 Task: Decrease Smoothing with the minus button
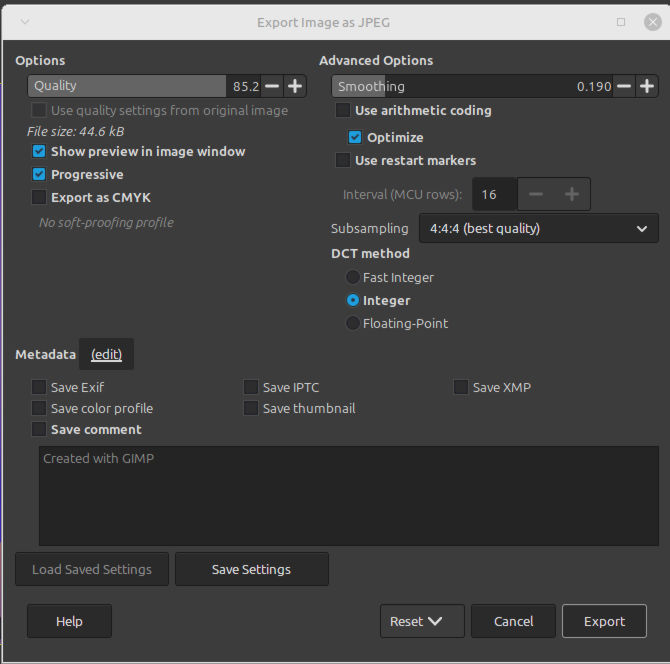coord(624,87)
